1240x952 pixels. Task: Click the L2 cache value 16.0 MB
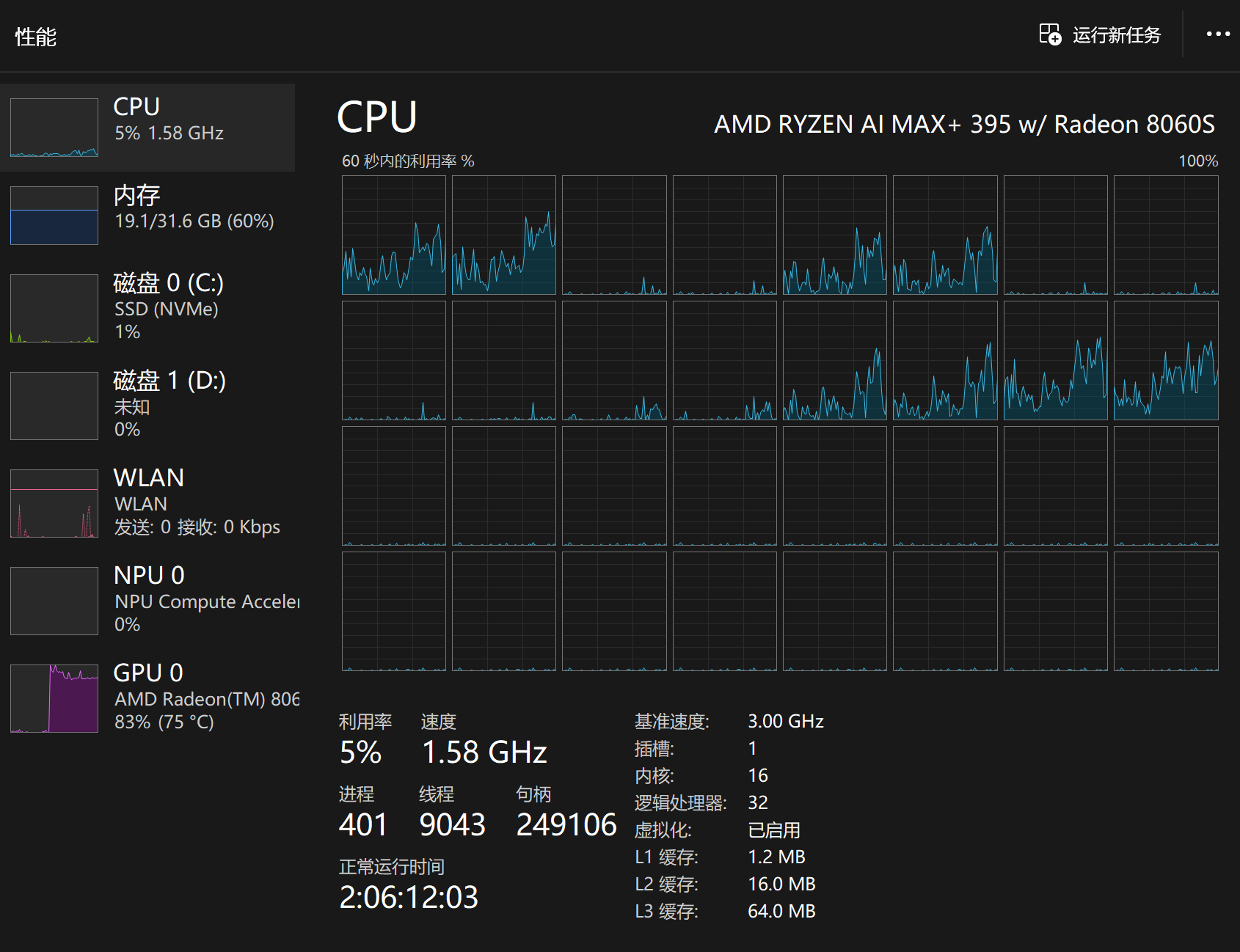tap(781, 884)
